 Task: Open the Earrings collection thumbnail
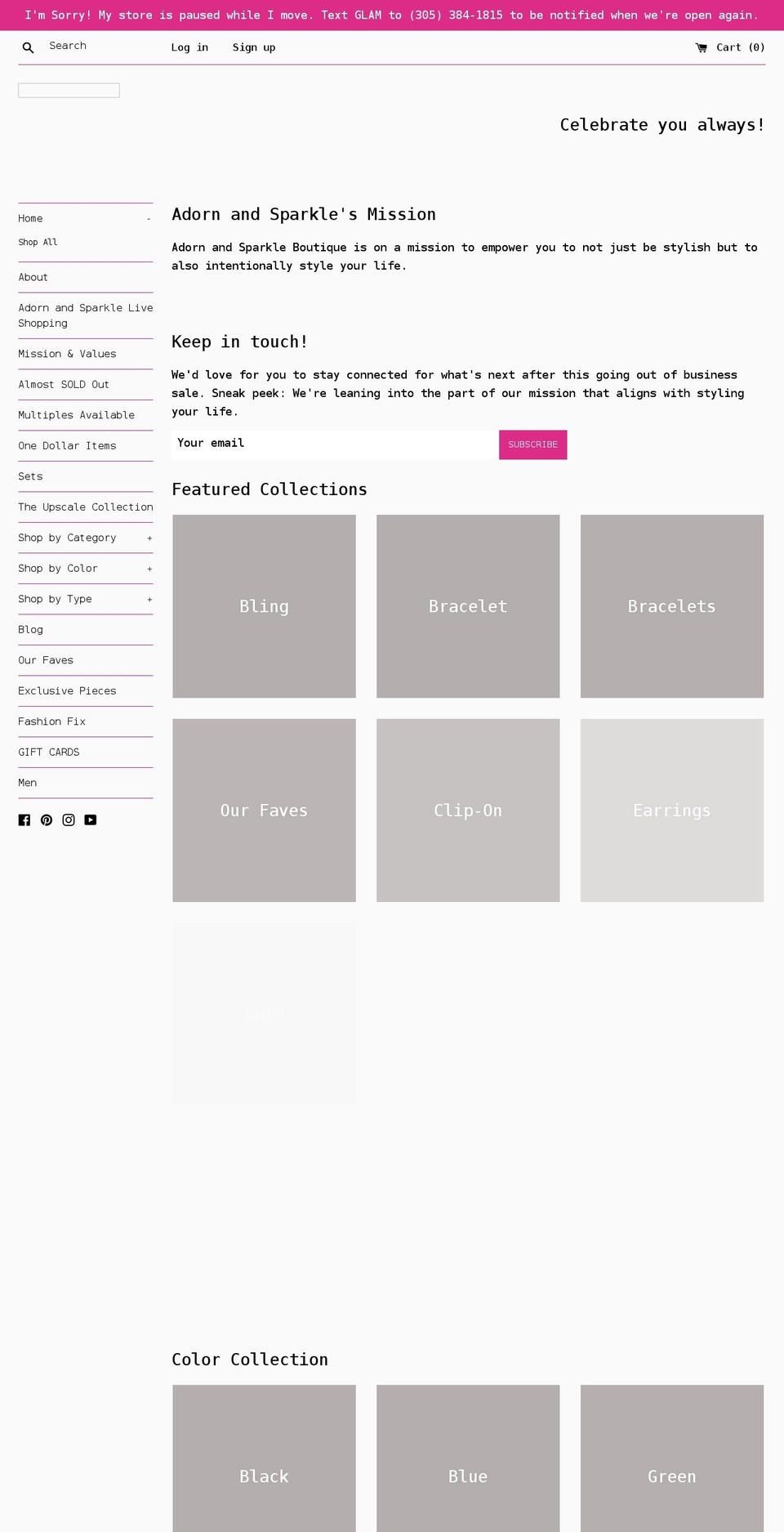[671, 810]
